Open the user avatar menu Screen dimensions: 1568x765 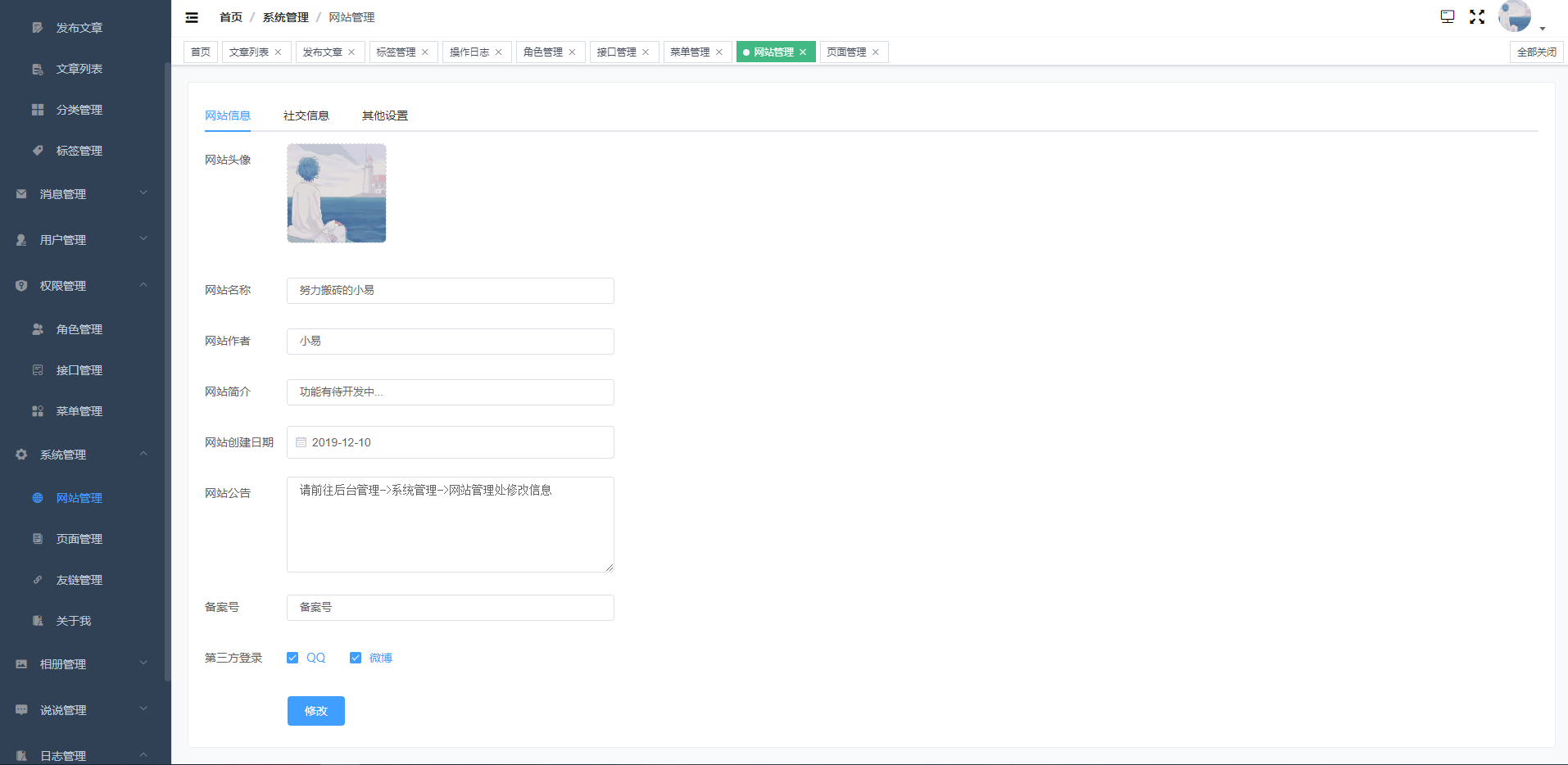pyautogui.click(x=1516, y=16)
